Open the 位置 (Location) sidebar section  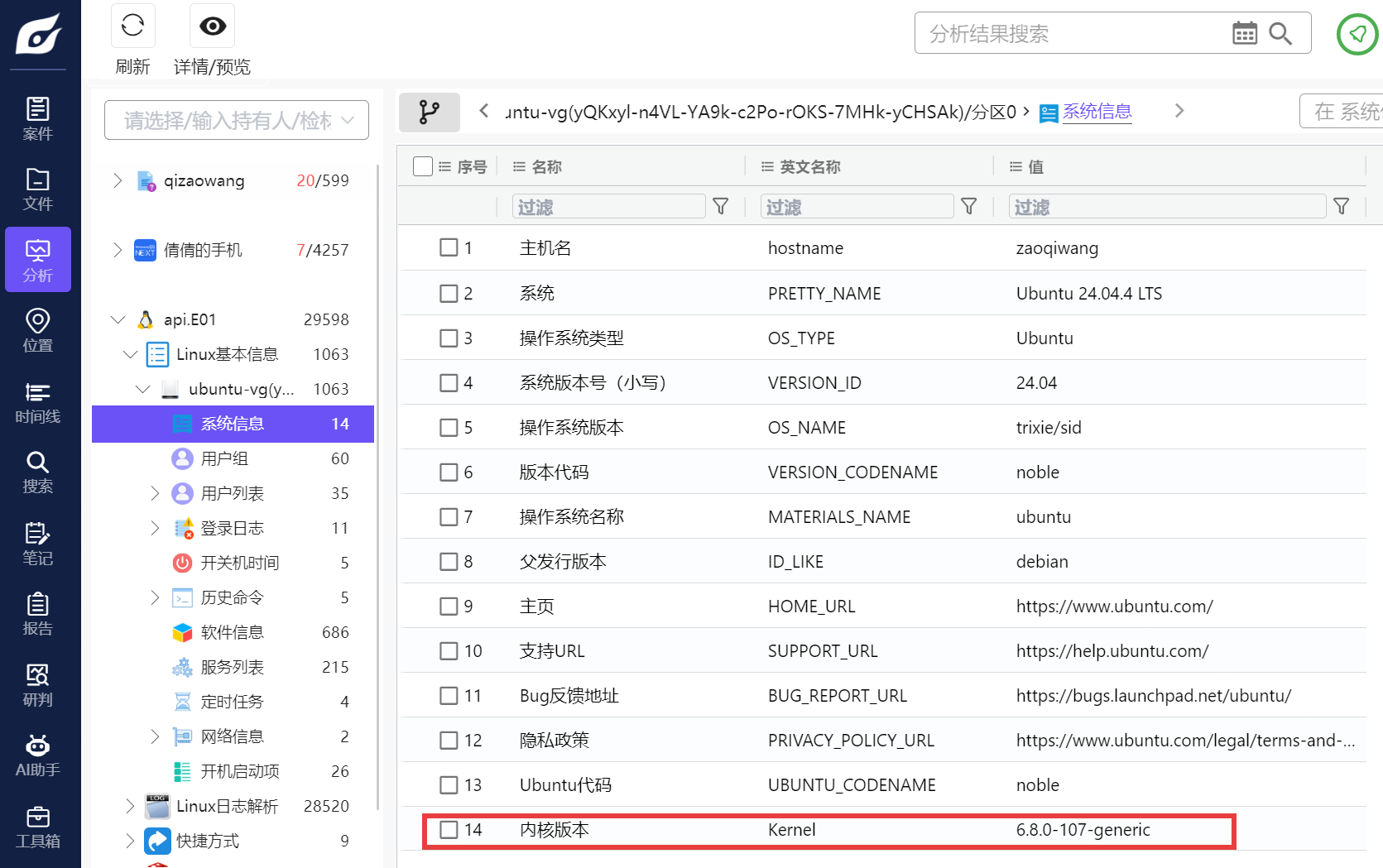38,331
